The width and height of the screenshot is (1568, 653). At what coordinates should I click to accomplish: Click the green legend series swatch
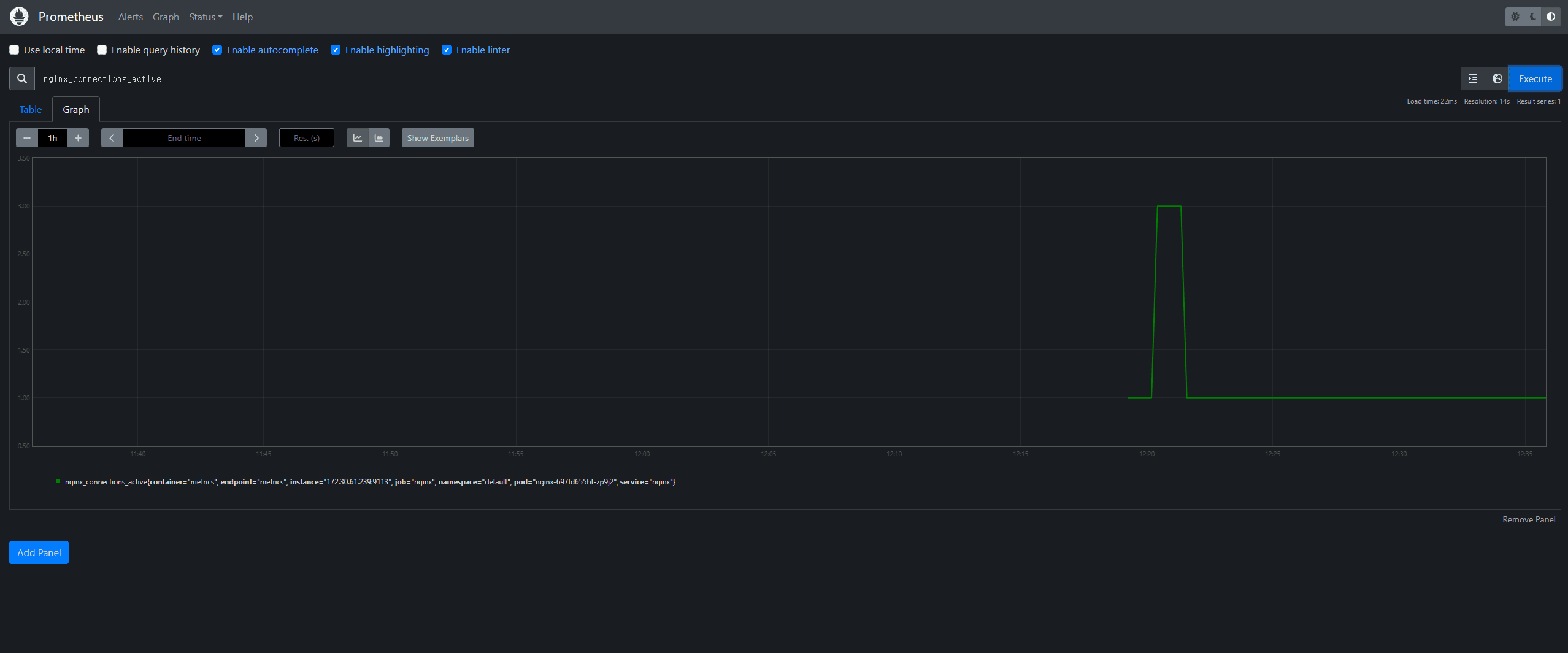(x=58, y=481)
